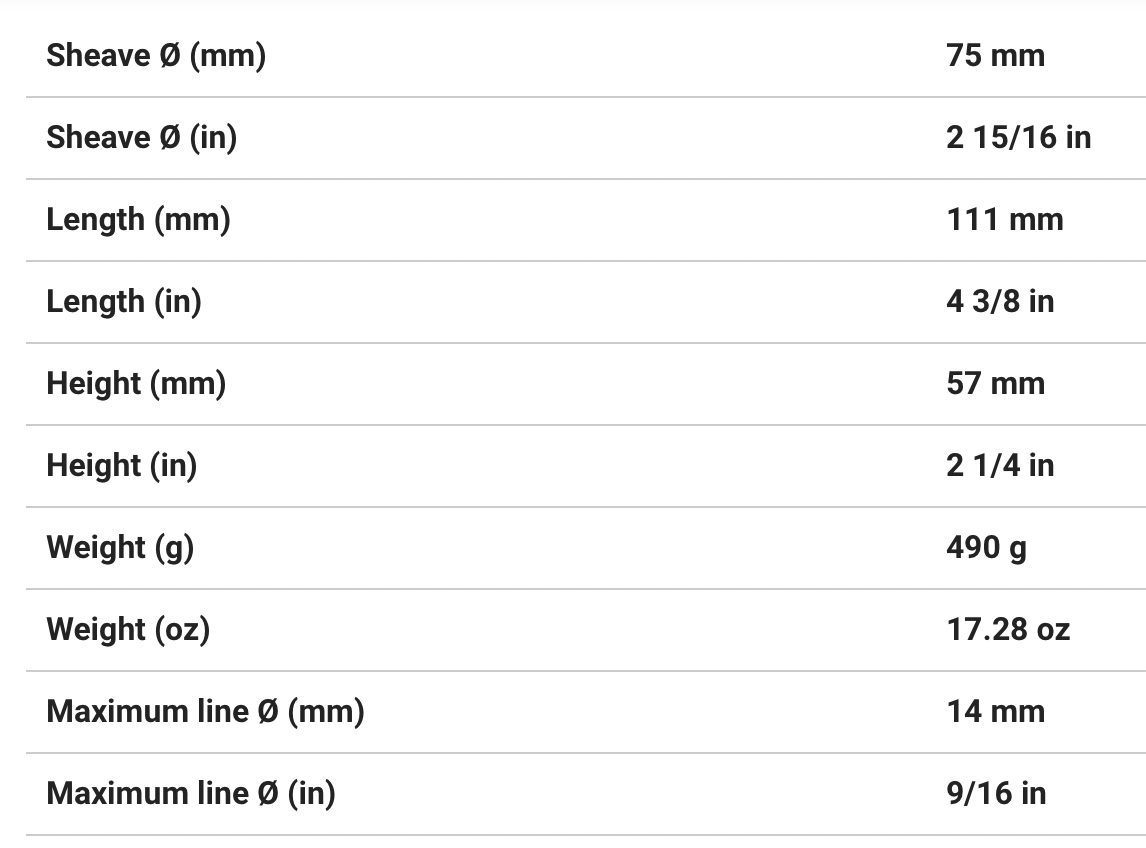
Task: Click the "Height (mm)" label
Action: (x=136, y=384)
